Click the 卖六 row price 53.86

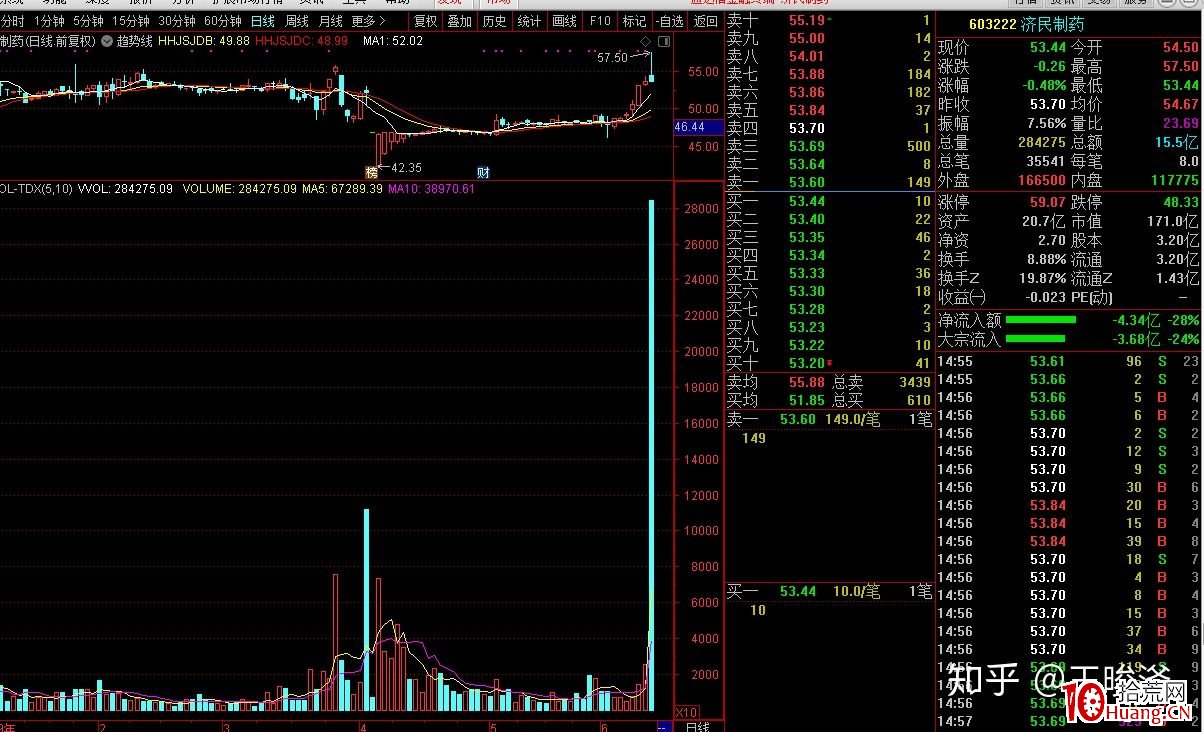[x=806, y=92]
